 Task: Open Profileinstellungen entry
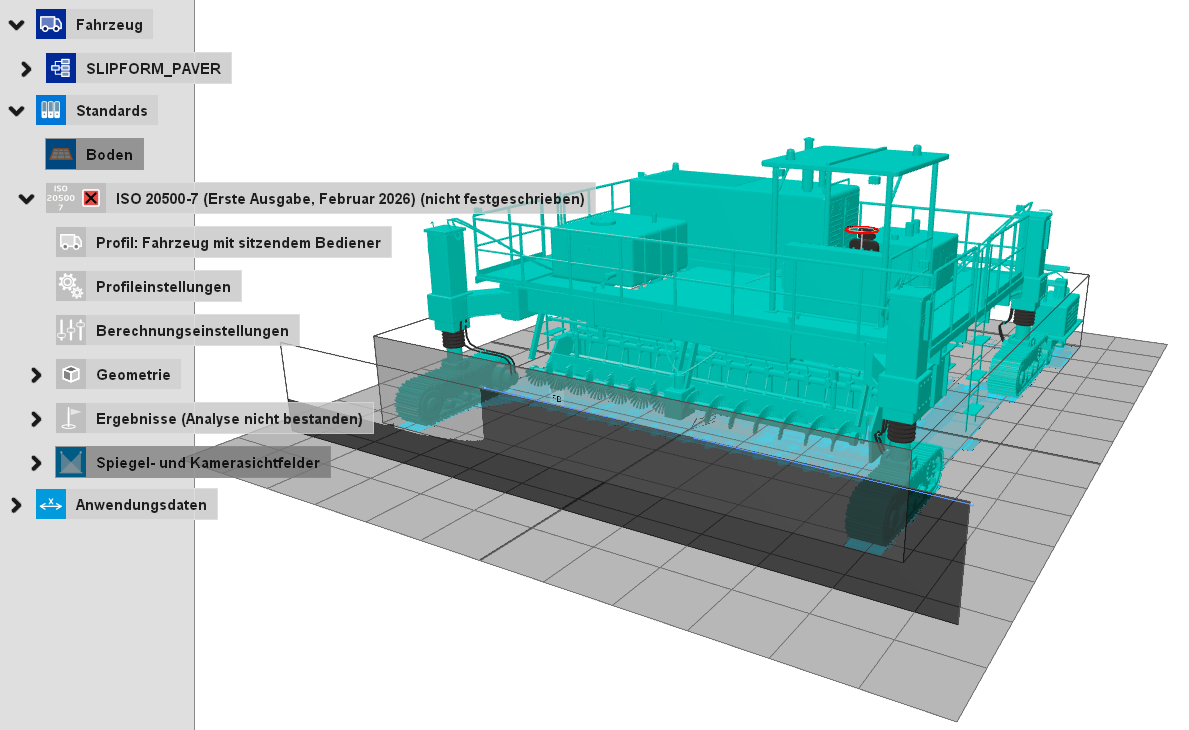(163, 287)
